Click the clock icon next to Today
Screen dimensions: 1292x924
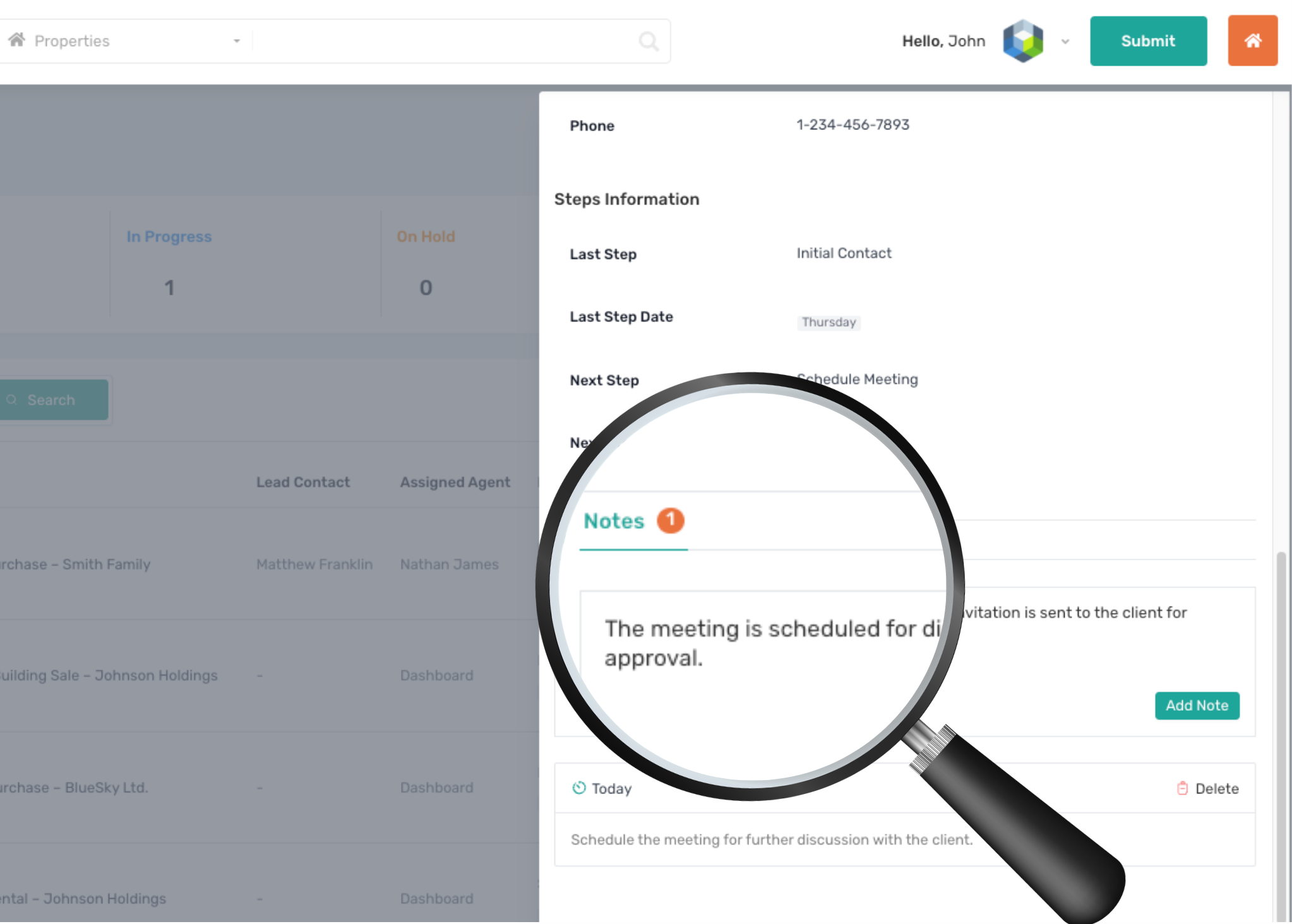click(x=578, y=788)
